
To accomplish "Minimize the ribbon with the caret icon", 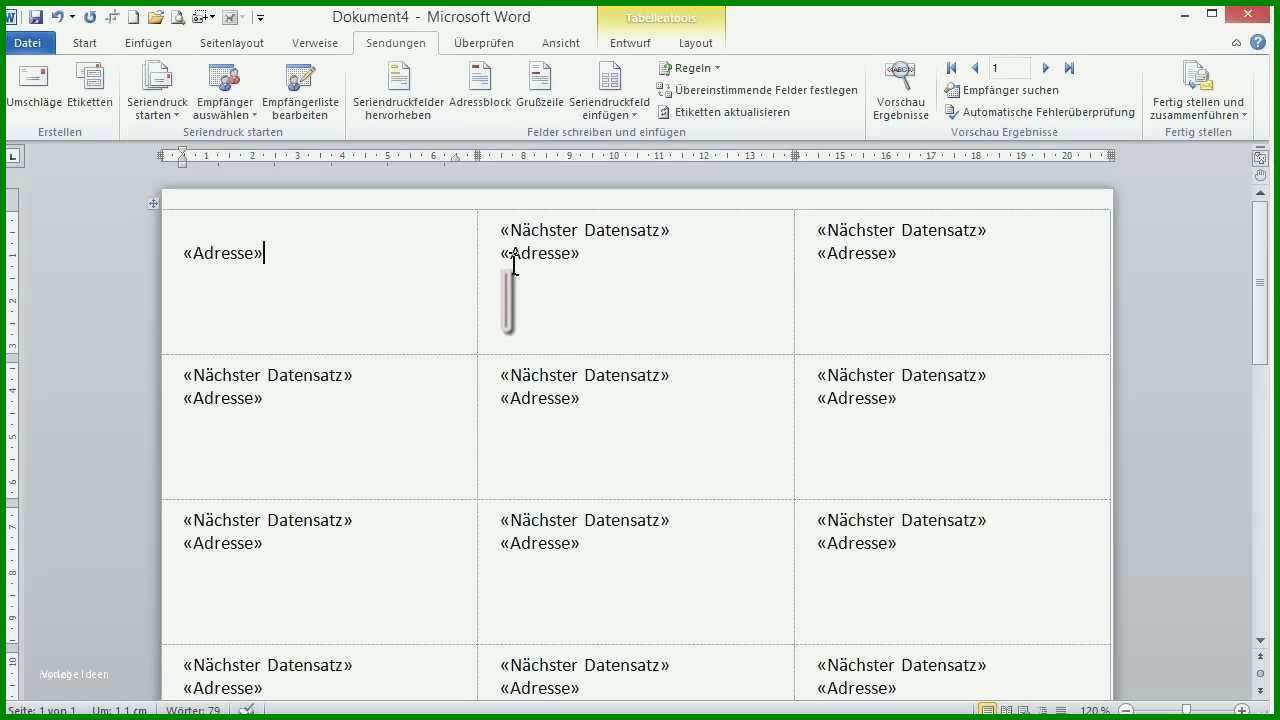I will [1237, 43].
